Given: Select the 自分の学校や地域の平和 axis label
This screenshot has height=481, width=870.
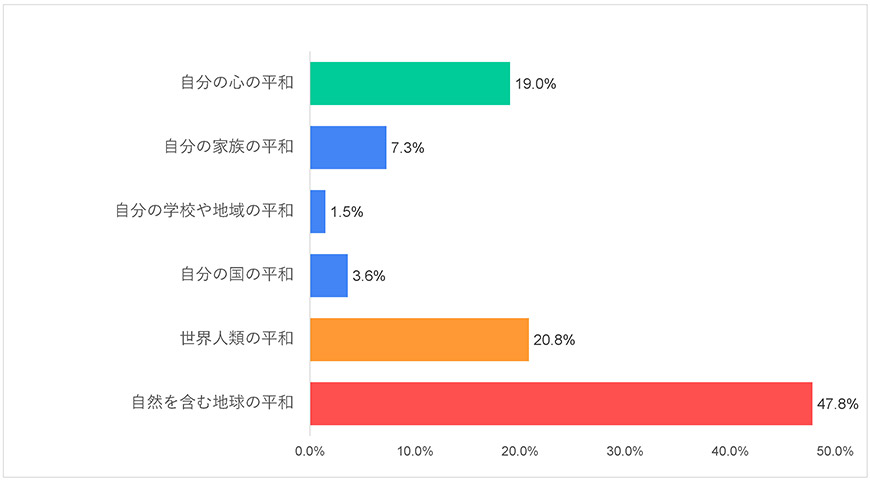Looking at the screenshot, I should pos(204,211).
